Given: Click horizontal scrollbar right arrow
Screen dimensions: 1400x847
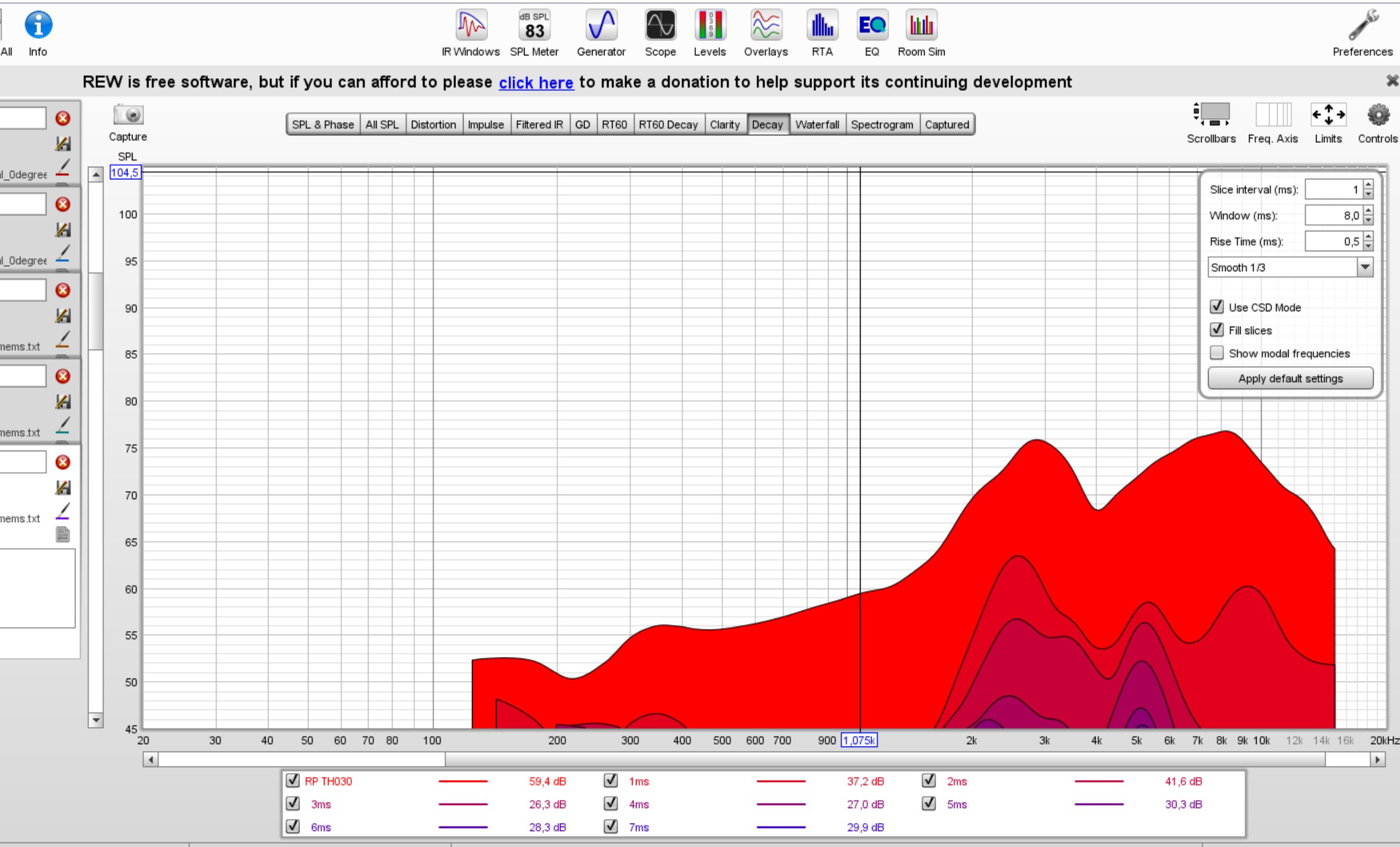Looking at the screenshot, I should 1378,760.
